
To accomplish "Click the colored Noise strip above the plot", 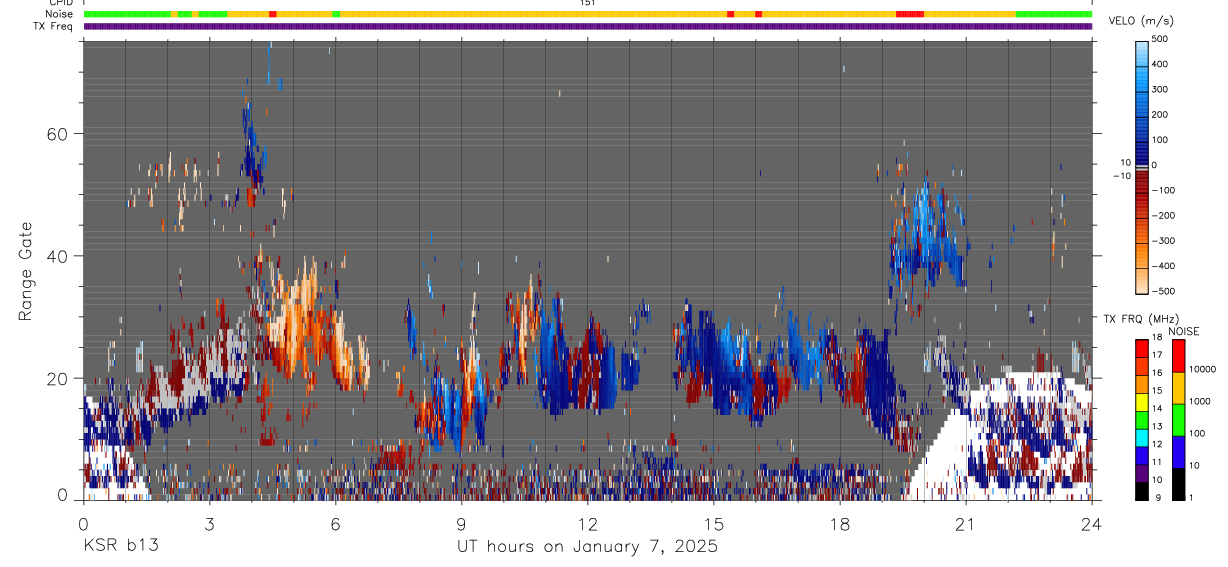I will (x=588, y=14).
